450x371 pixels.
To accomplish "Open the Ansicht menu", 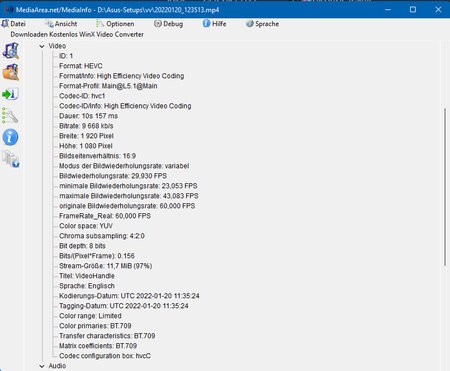I will (61, 24).
